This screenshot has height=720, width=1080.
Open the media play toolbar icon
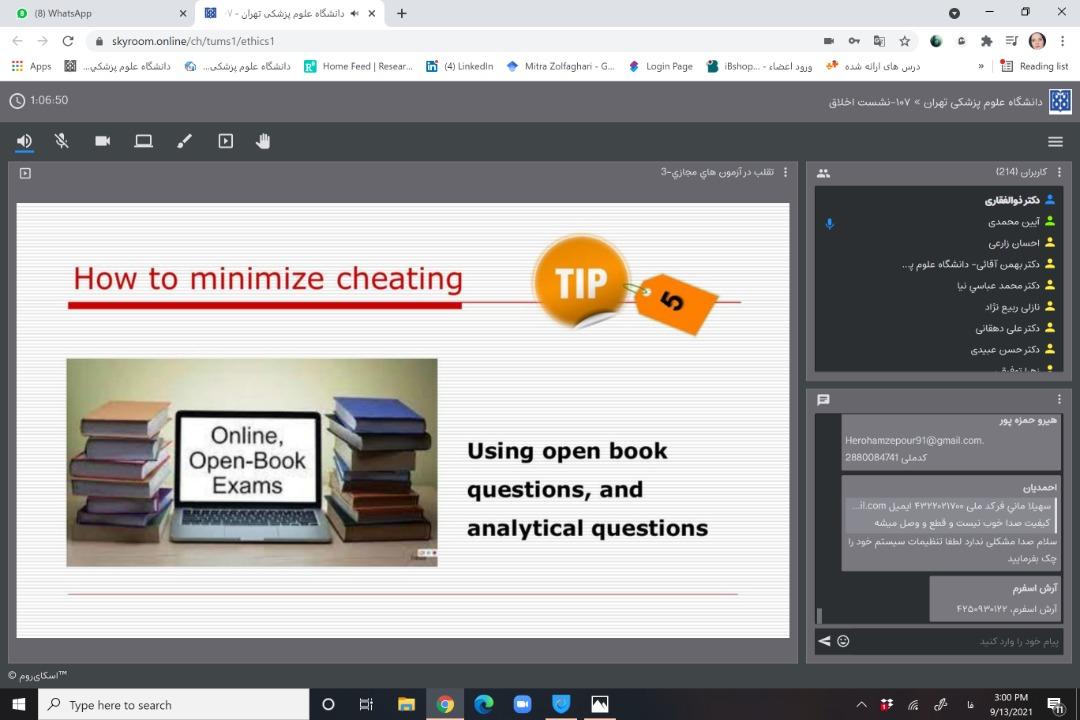point(225,141)
